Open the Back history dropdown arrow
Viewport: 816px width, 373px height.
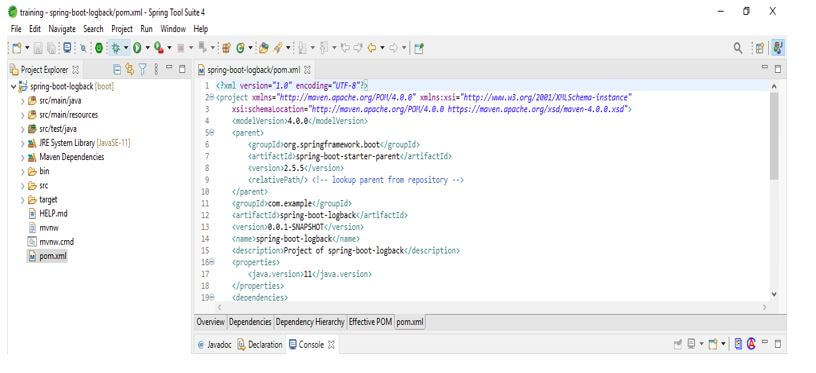382,48
